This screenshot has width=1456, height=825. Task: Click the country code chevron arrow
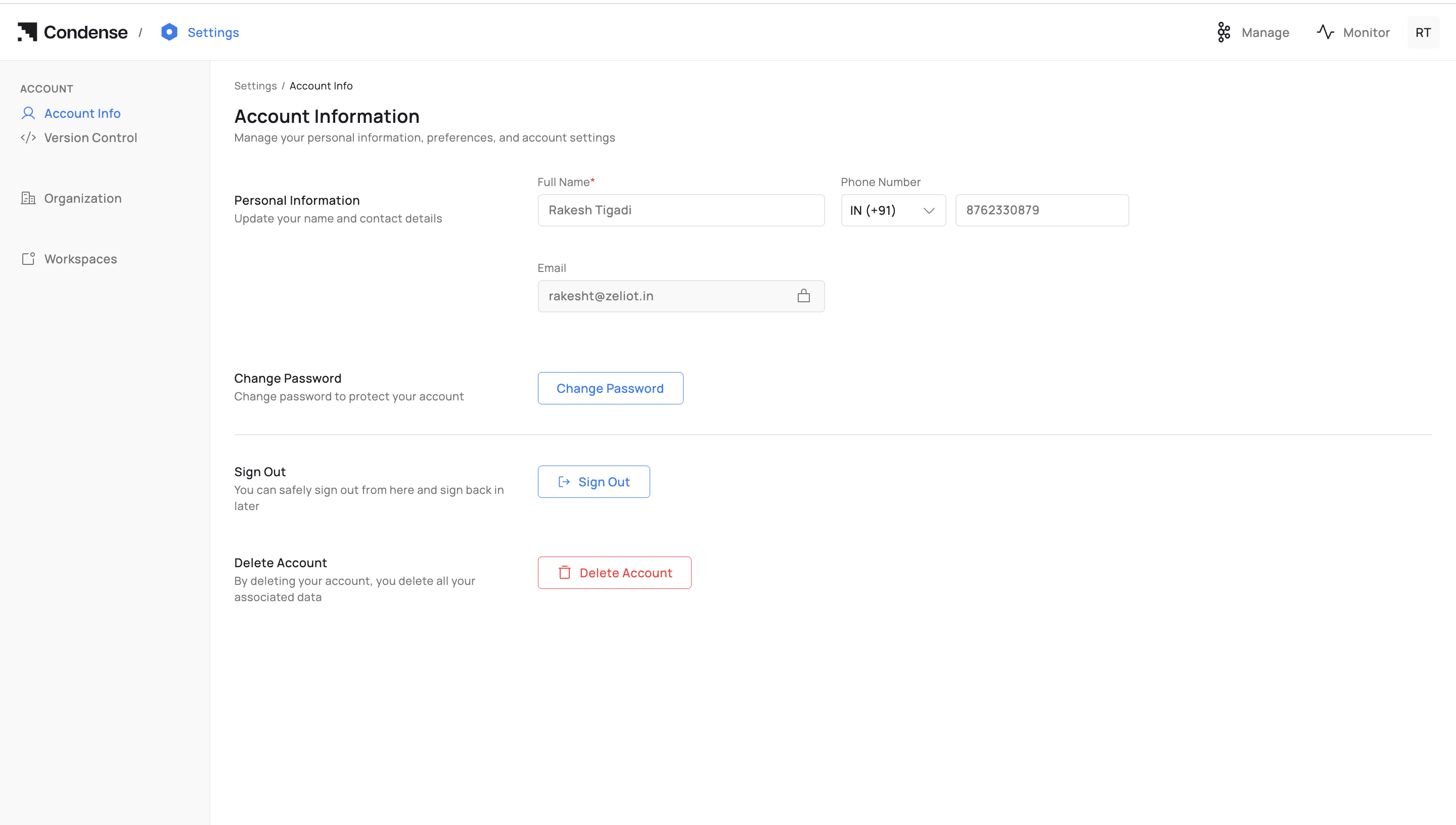click(x=929, y=211)
